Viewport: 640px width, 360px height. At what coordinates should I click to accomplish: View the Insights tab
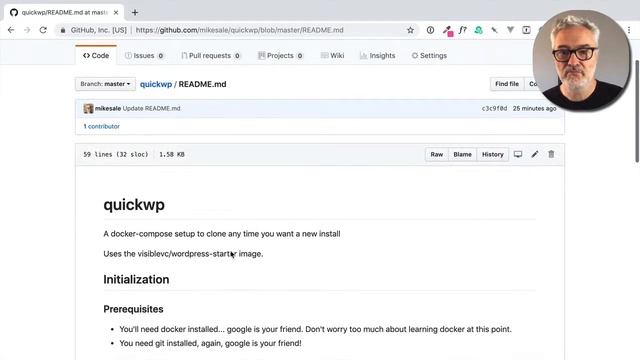coord(378,56)
